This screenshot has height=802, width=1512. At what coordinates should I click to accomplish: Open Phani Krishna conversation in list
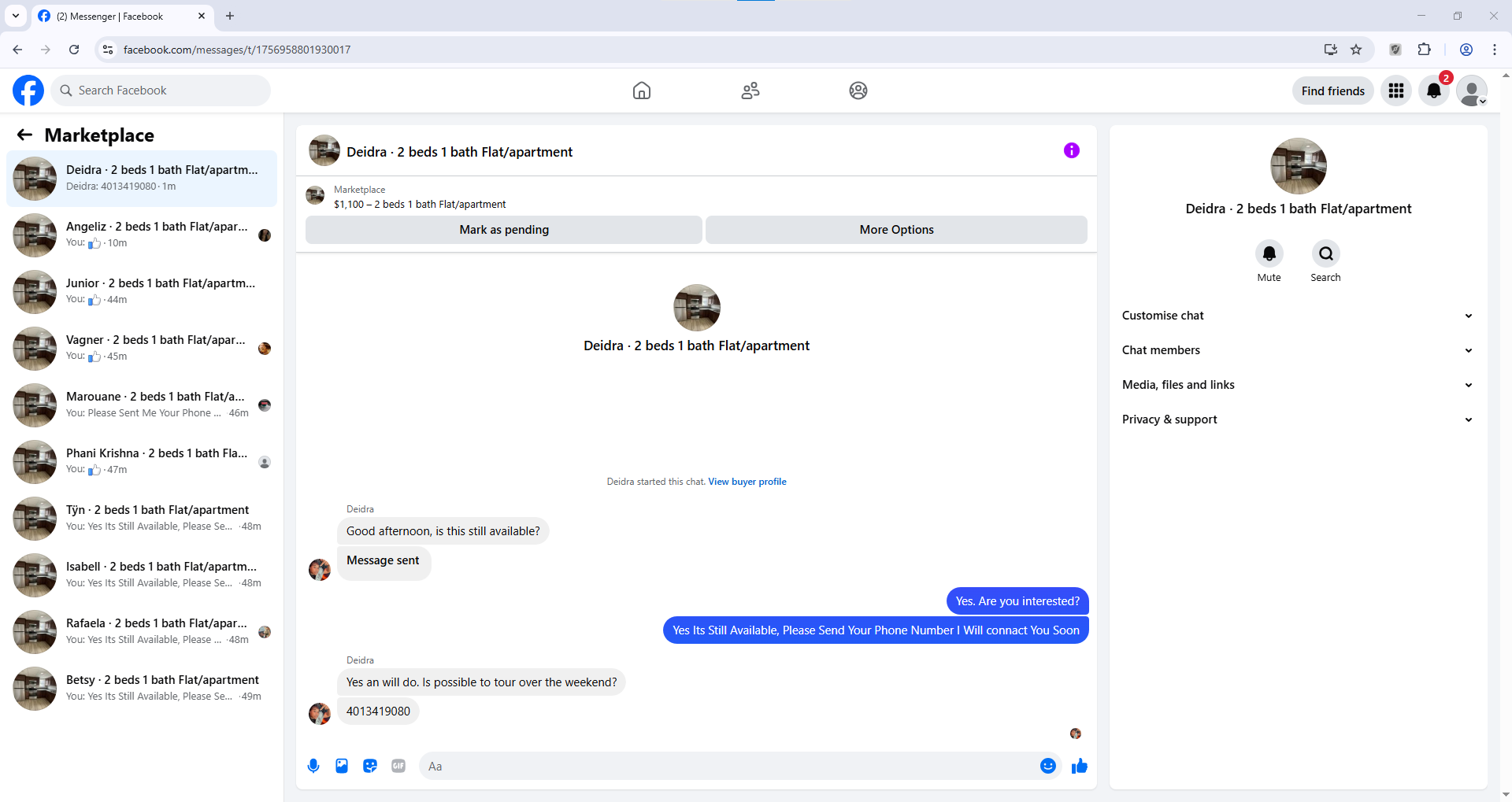pos(142,462)
